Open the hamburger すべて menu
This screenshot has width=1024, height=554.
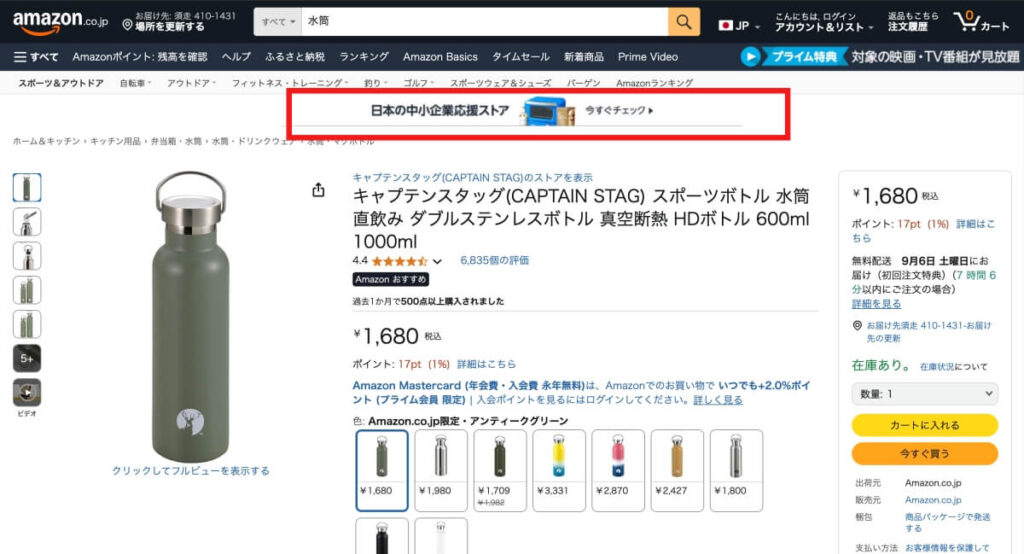[x=36, y=57]
